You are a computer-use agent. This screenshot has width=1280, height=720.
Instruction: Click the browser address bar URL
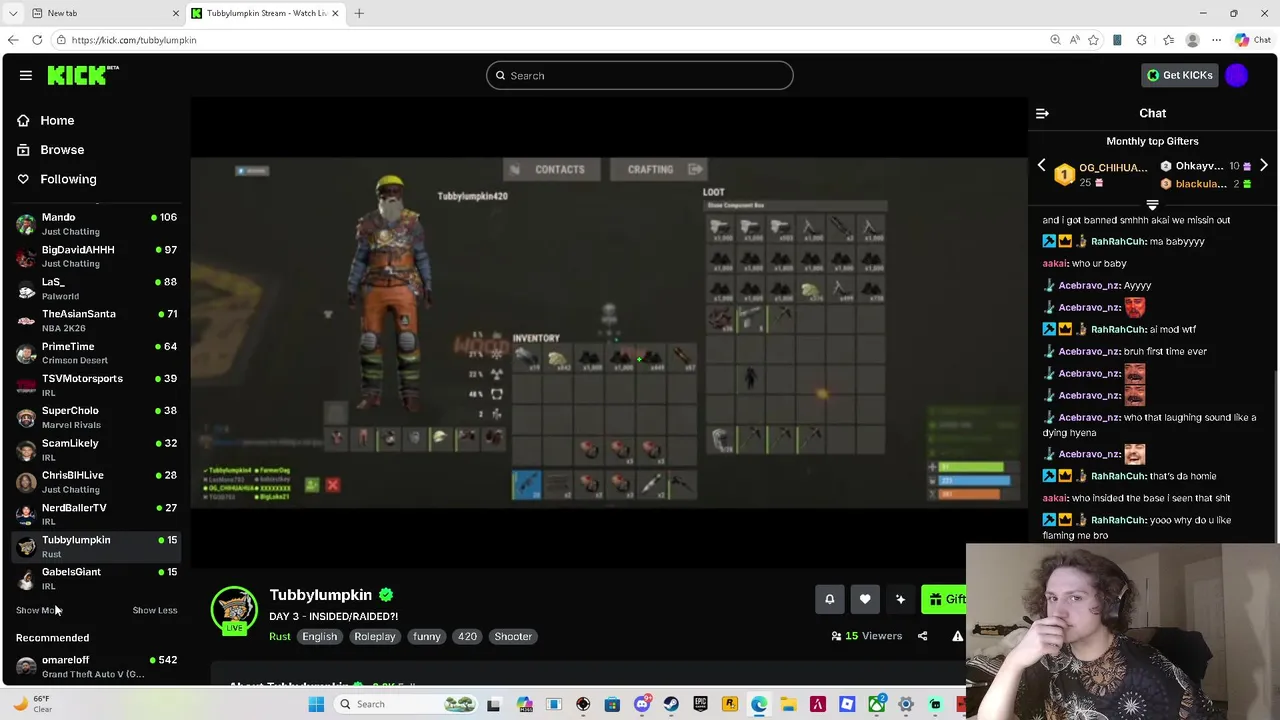tap(134, 40)
